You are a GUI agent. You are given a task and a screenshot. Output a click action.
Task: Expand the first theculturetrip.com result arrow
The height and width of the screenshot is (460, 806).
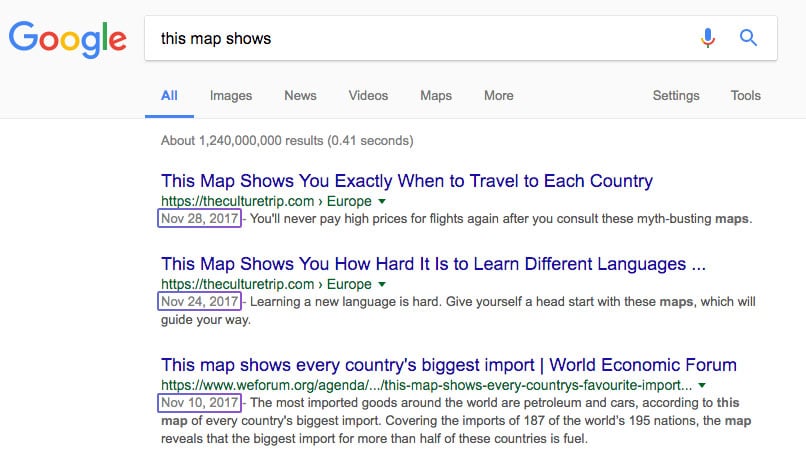(x=382, y=201)
